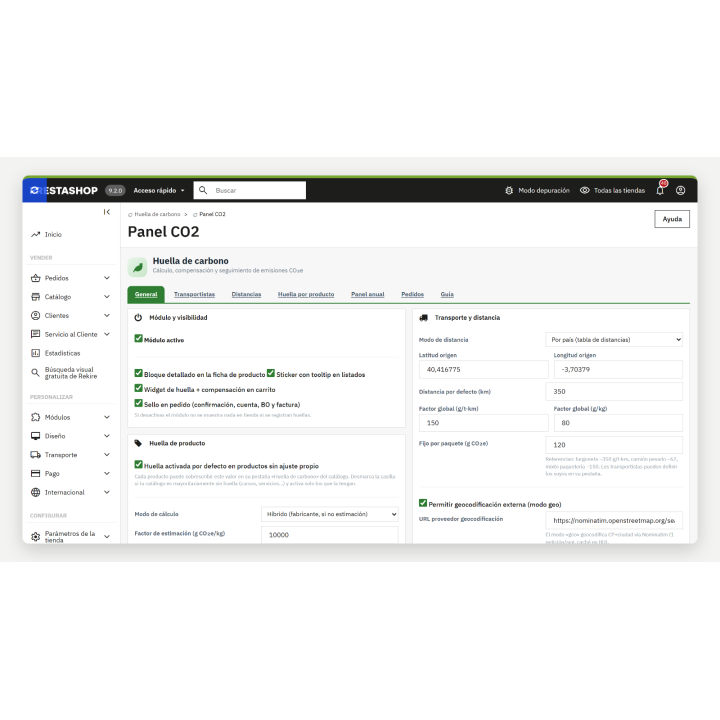
Task: Expand the Módulos menu chevron
Action: coord(107,417)
